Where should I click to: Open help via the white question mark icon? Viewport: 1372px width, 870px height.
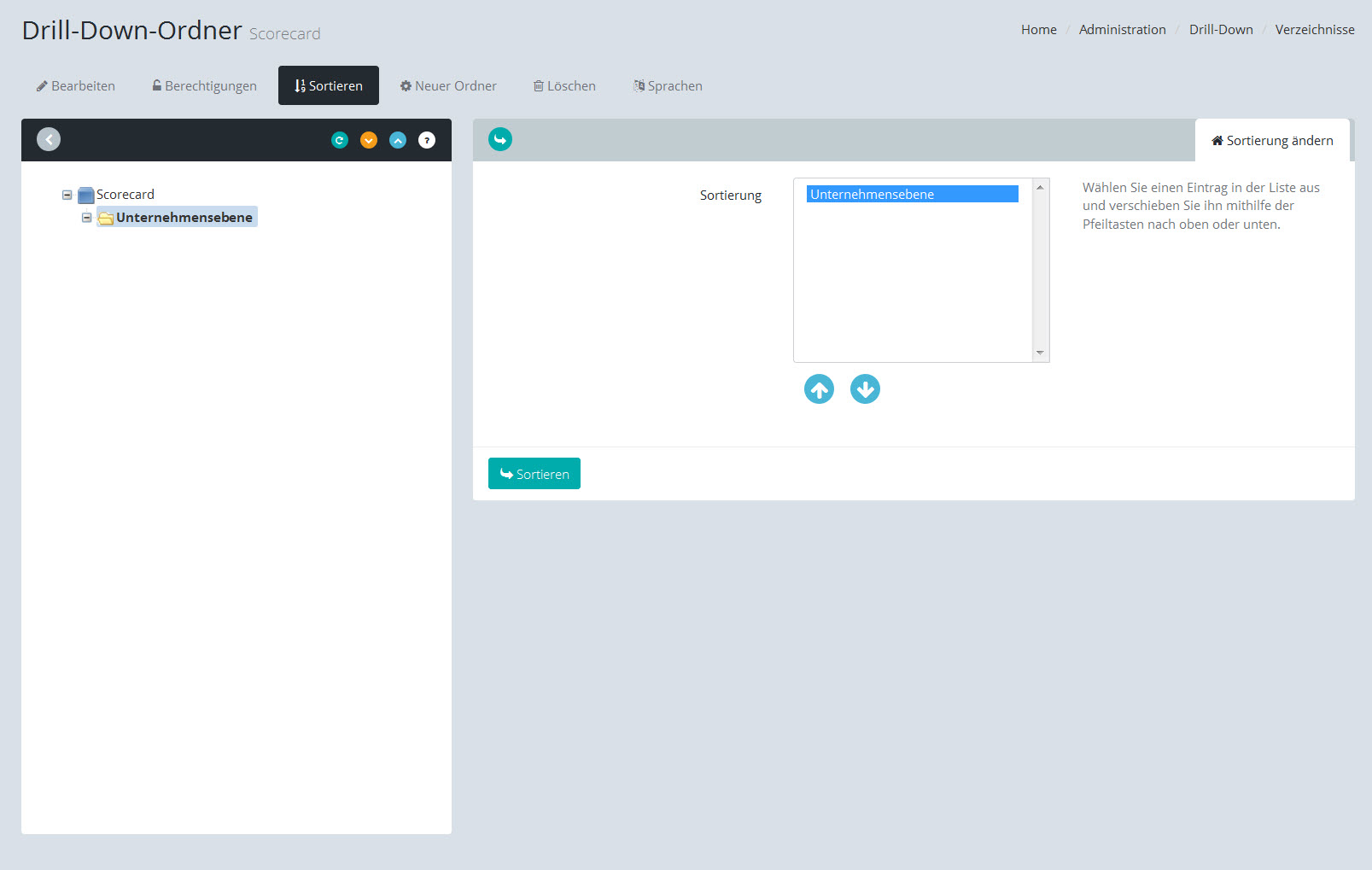click(x=427, y=140)
